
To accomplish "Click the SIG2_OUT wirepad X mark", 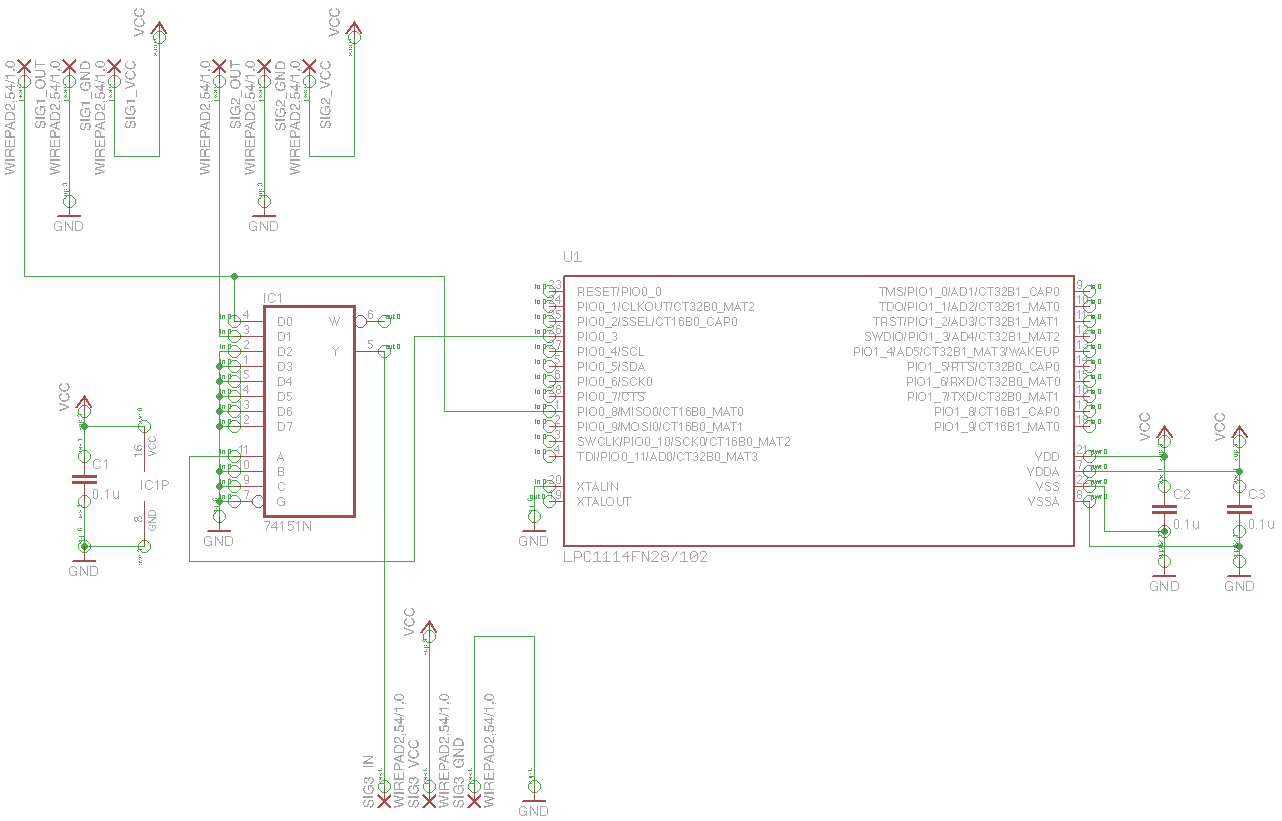I will tap(219, 66).
